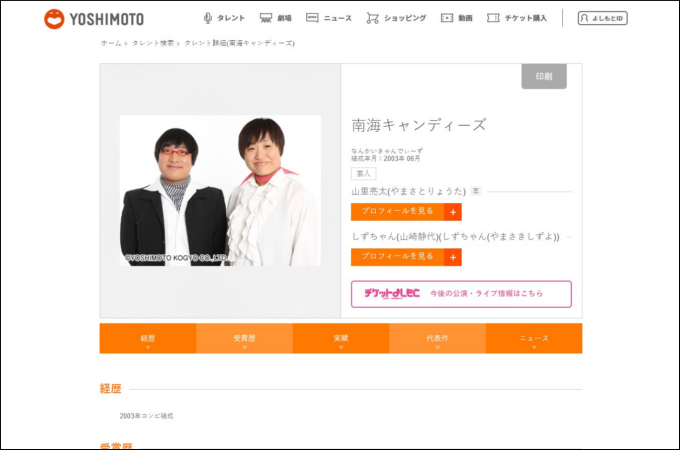Jump to the 経歴 section tab
This screenshot has height=450, width=680.
(x=148, y=338)
